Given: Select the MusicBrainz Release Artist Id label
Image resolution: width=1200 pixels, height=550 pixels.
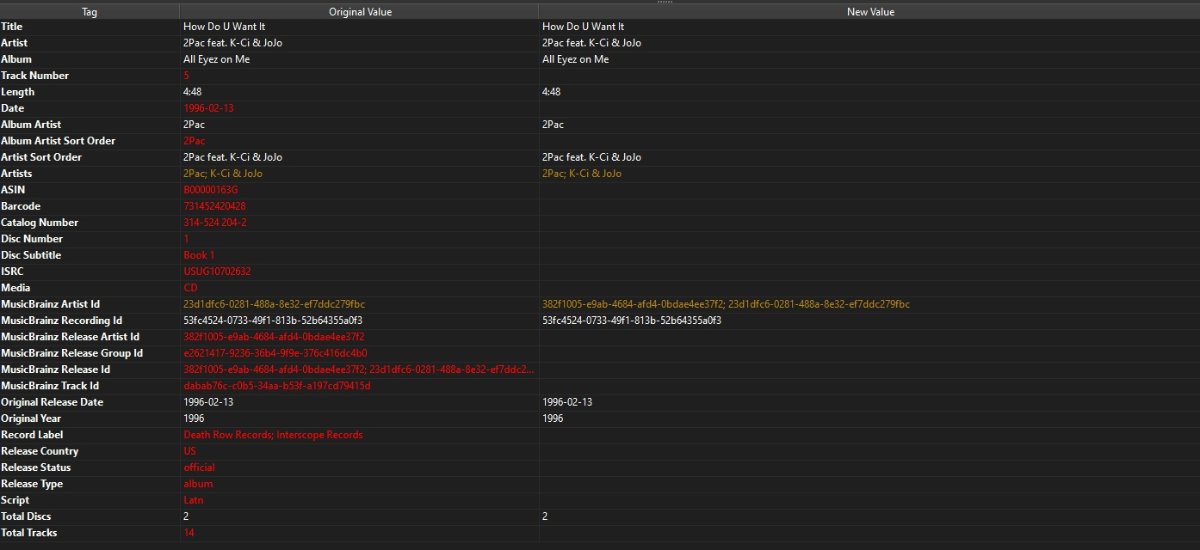Looking at the screenshot, I should [x=70, y=336].
